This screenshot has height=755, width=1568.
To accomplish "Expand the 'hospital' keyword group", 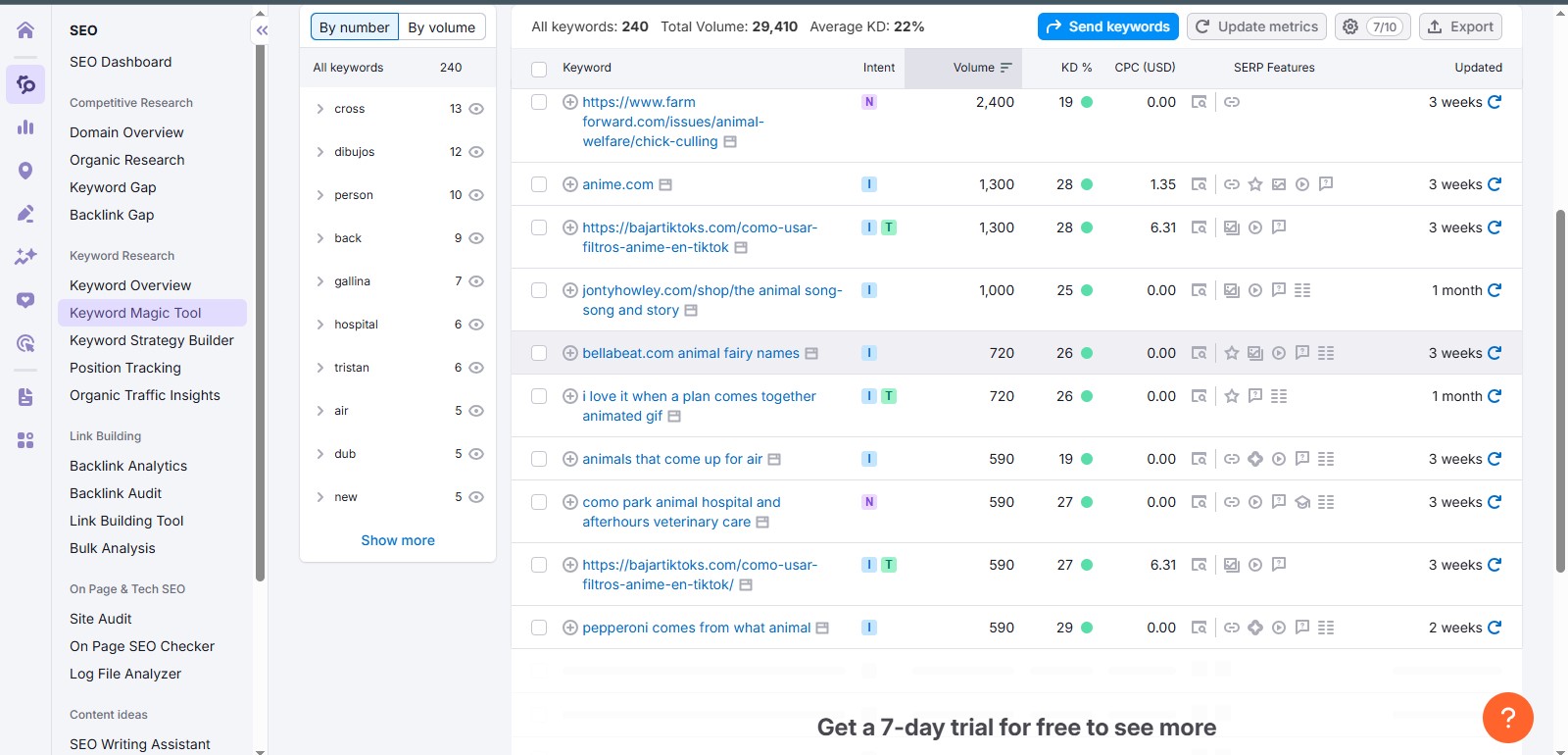I will point(320,325).
